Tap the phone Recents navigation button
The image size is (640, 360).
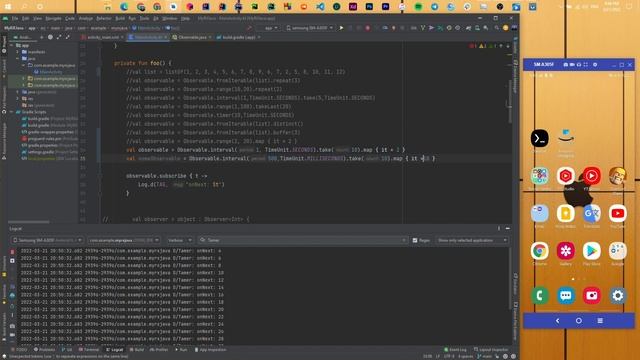[x=600, y=321]
